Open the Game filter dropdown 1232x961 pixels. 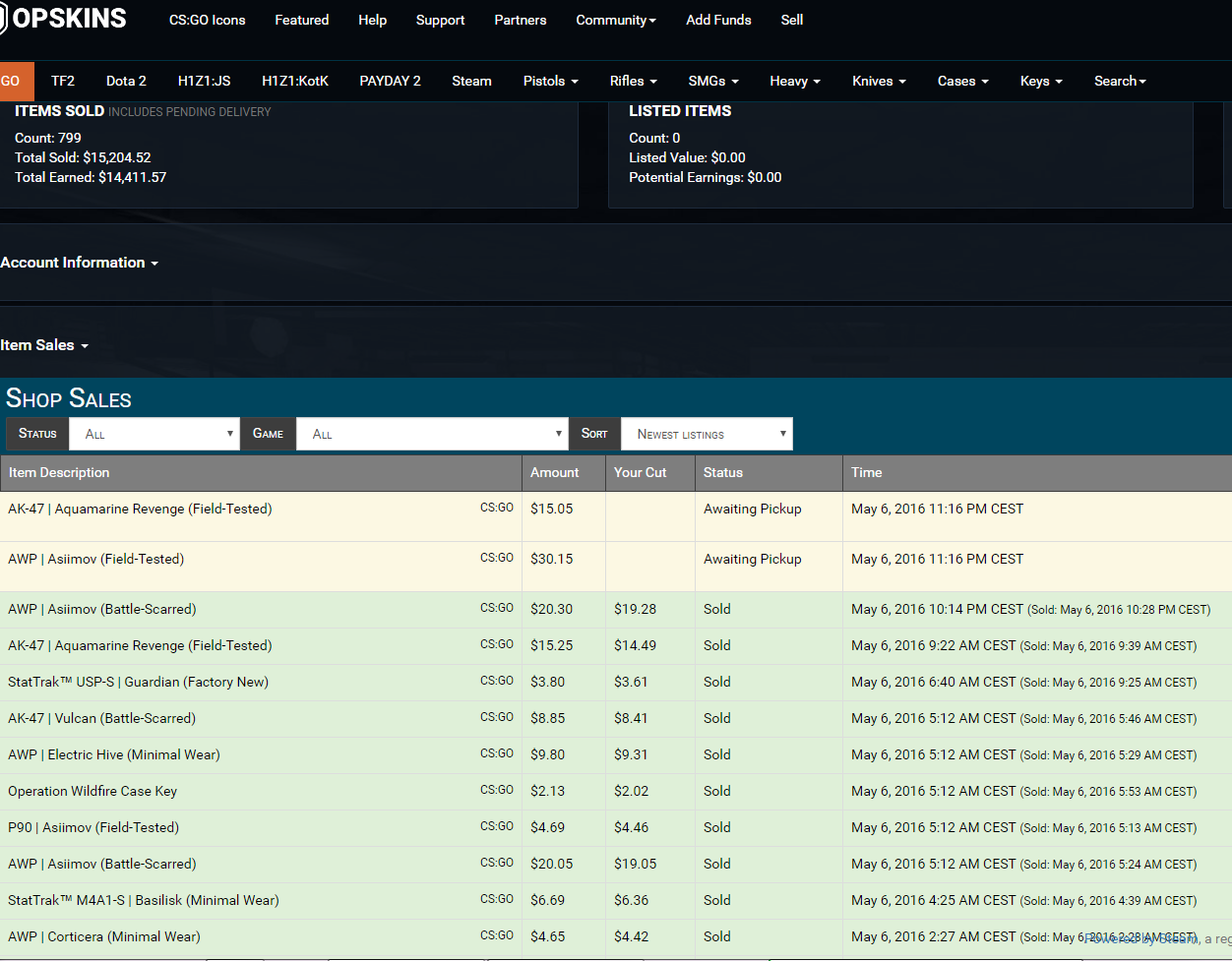point(432,434)
